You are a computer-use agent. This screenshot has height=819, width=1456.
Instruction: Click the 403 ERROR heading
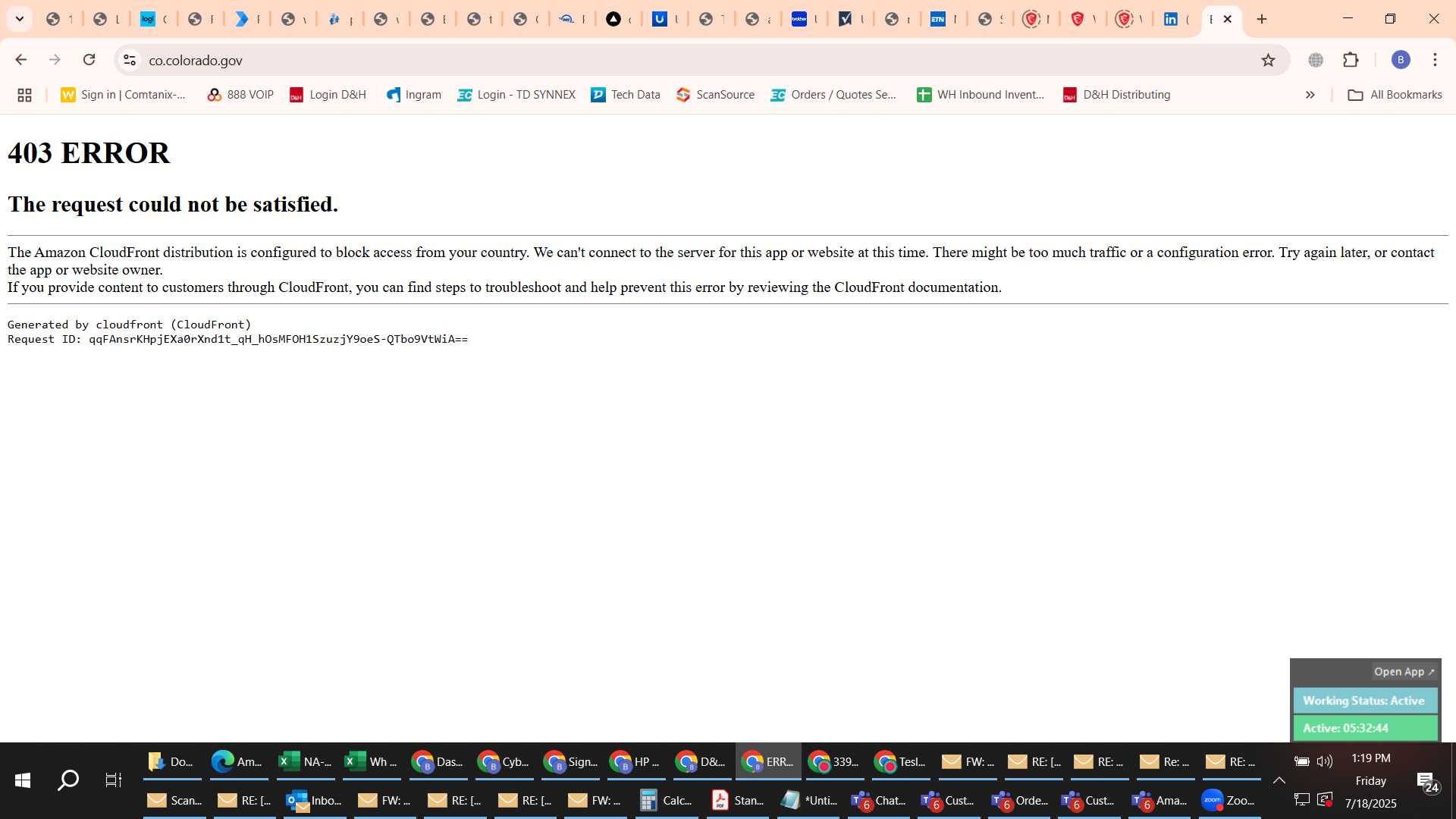[x=89, y=153]
